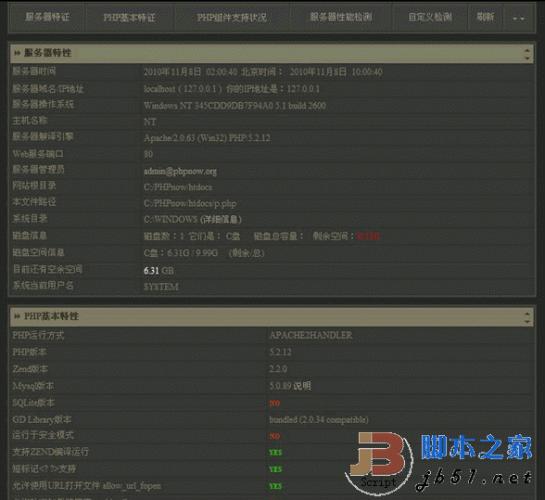Select Windows NT 345CDD9DB7F94A0 OS value
545x500 pixels.
pyautogui.click(x=235, y=106)
